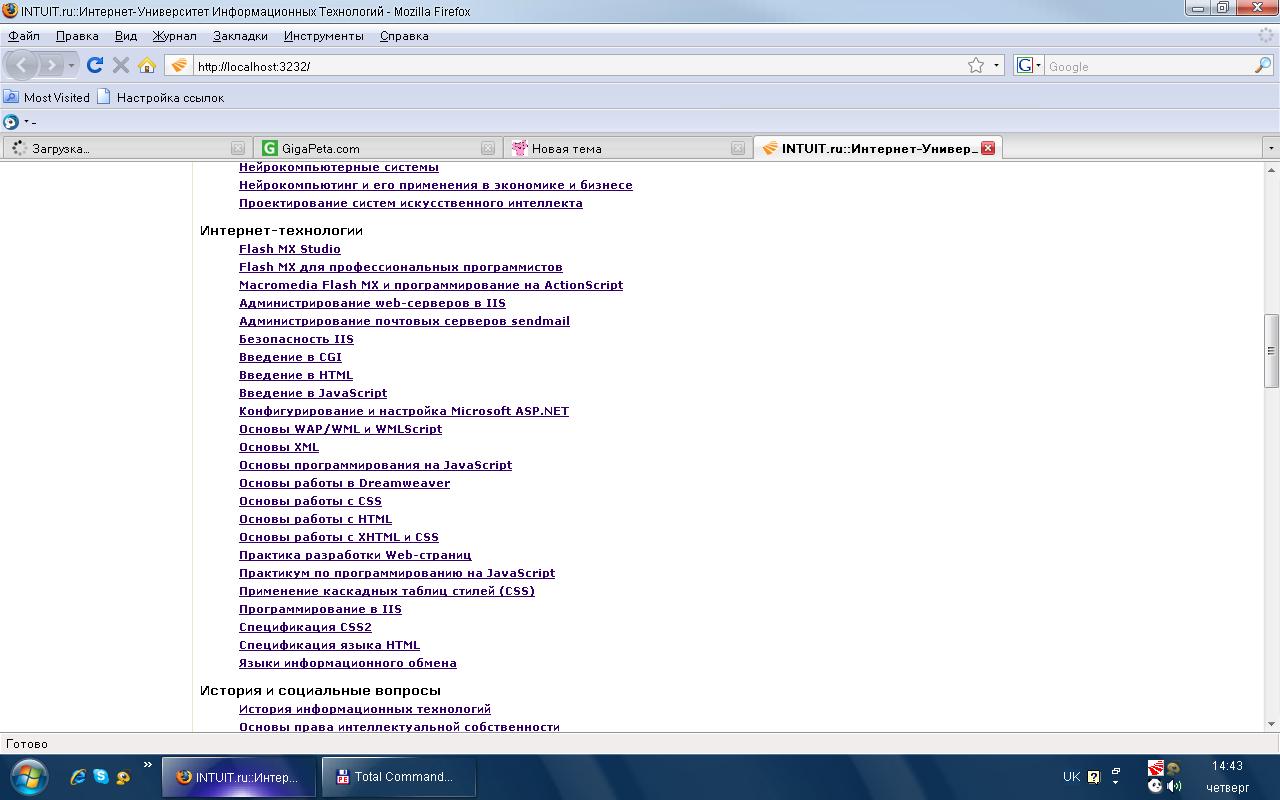Close the Загрузка… tab
Viewport: 1280px width, 800px height.
tap(238, 148)
